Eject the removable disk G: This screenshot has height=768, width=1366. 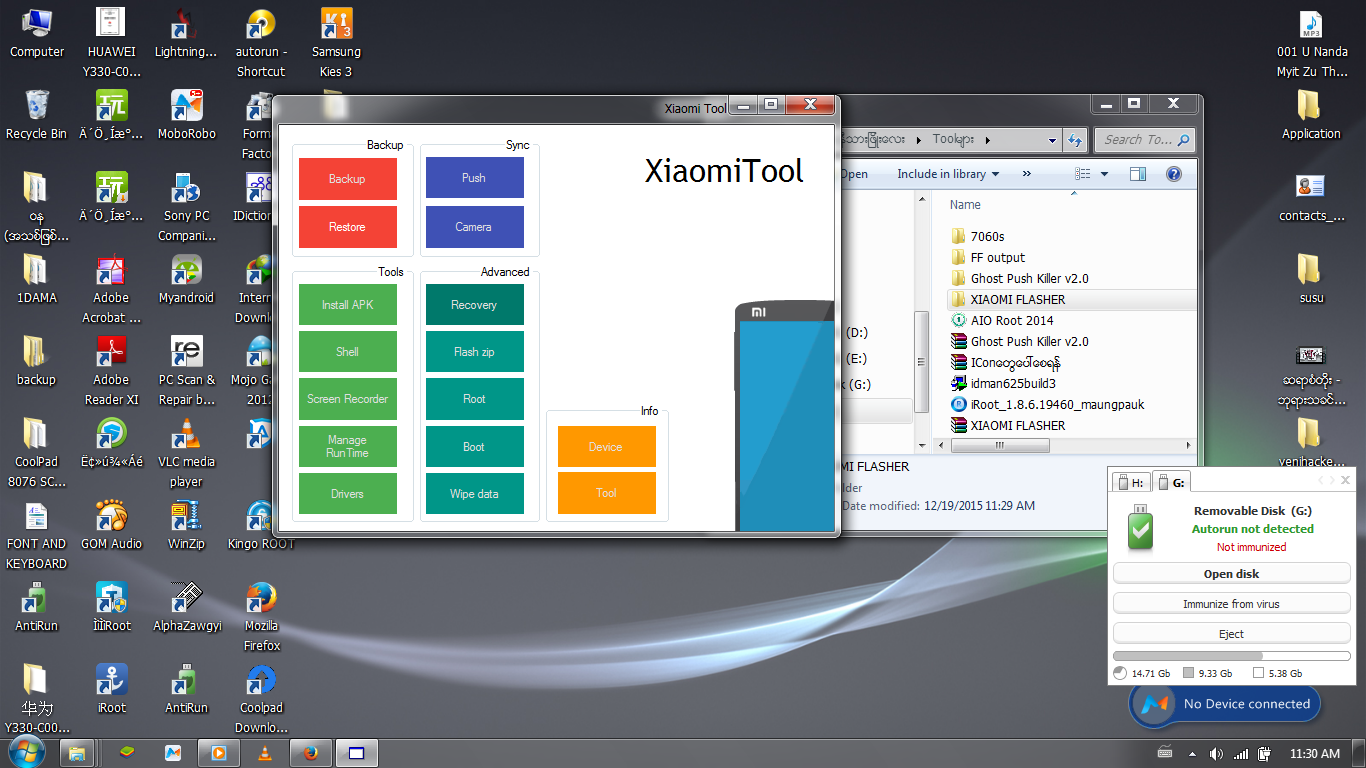1231,634
